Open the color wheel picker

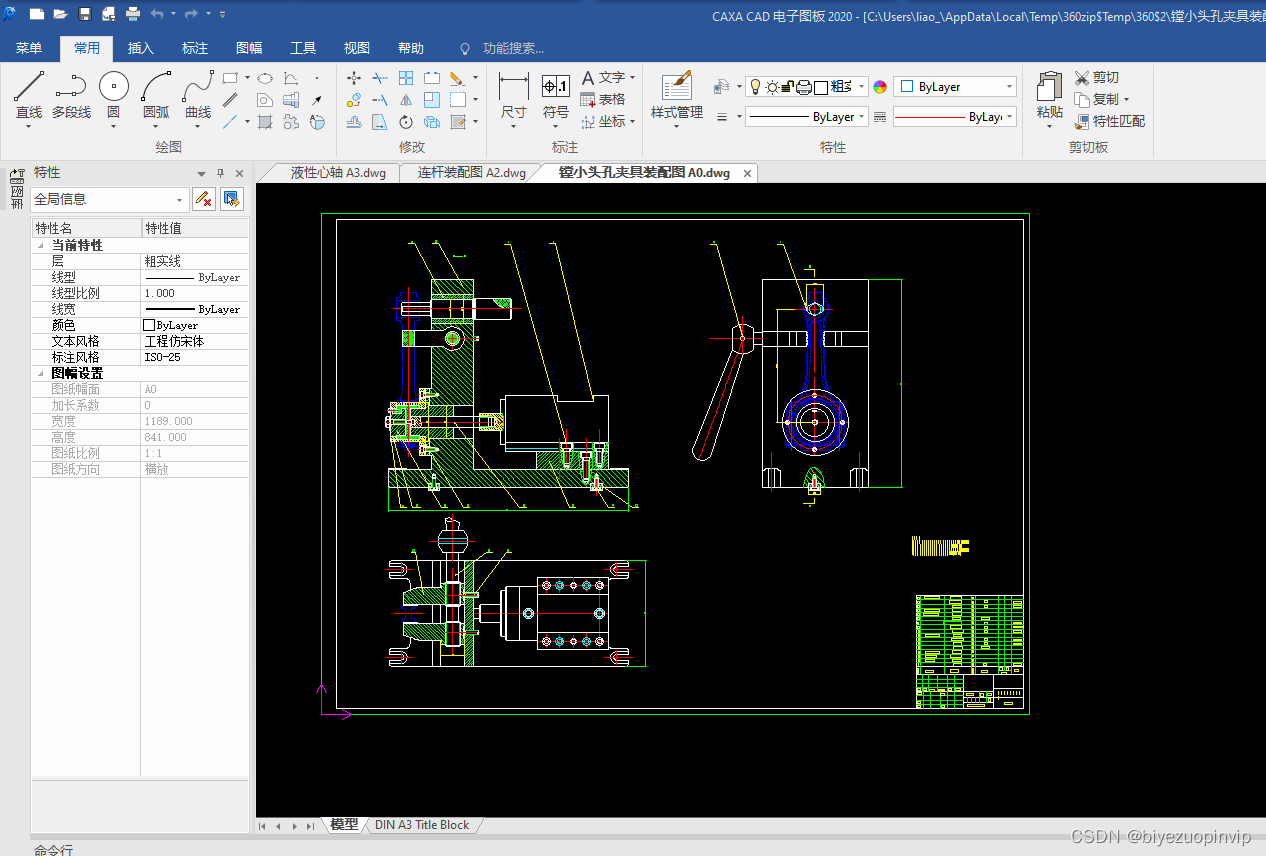(880, 87)
